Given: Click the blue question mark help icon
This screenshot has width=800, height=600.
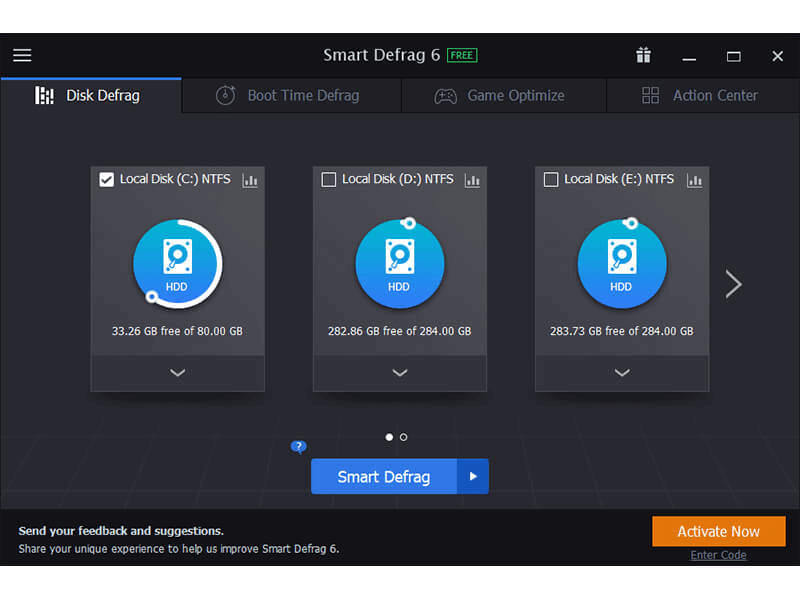Looking at the screenshot, I should click(x=299, y=447).
